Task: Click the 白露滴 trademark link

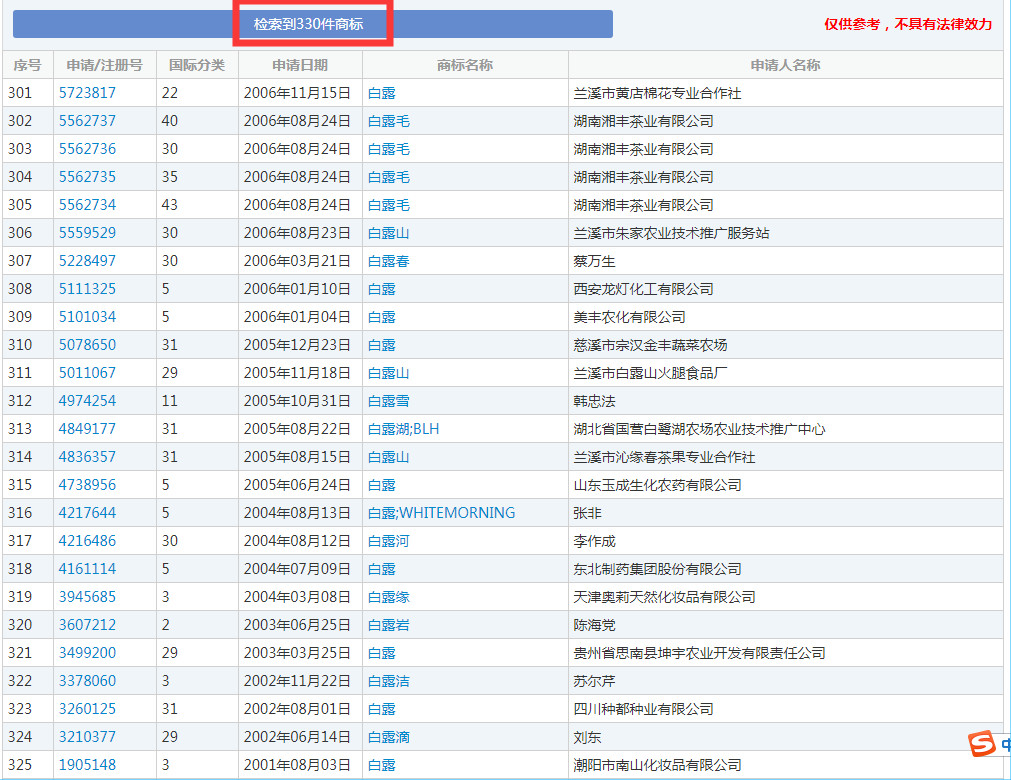Action: click(x=389, y=737)
